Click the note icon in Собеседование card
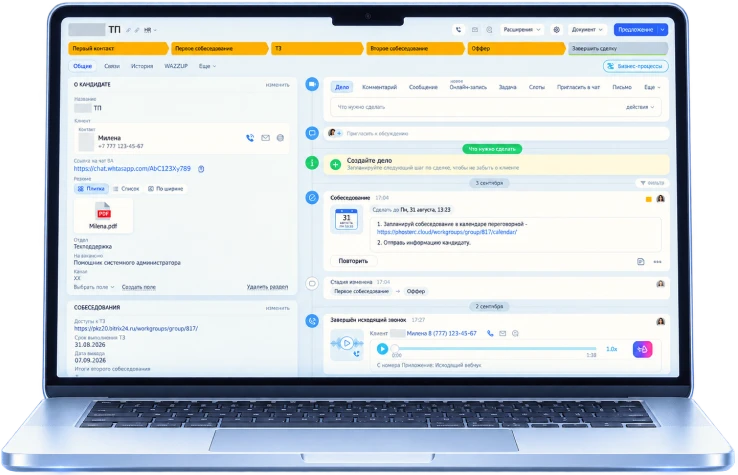Image resolution: width=738 pixels, height=475 pixels. coord(641,261)
